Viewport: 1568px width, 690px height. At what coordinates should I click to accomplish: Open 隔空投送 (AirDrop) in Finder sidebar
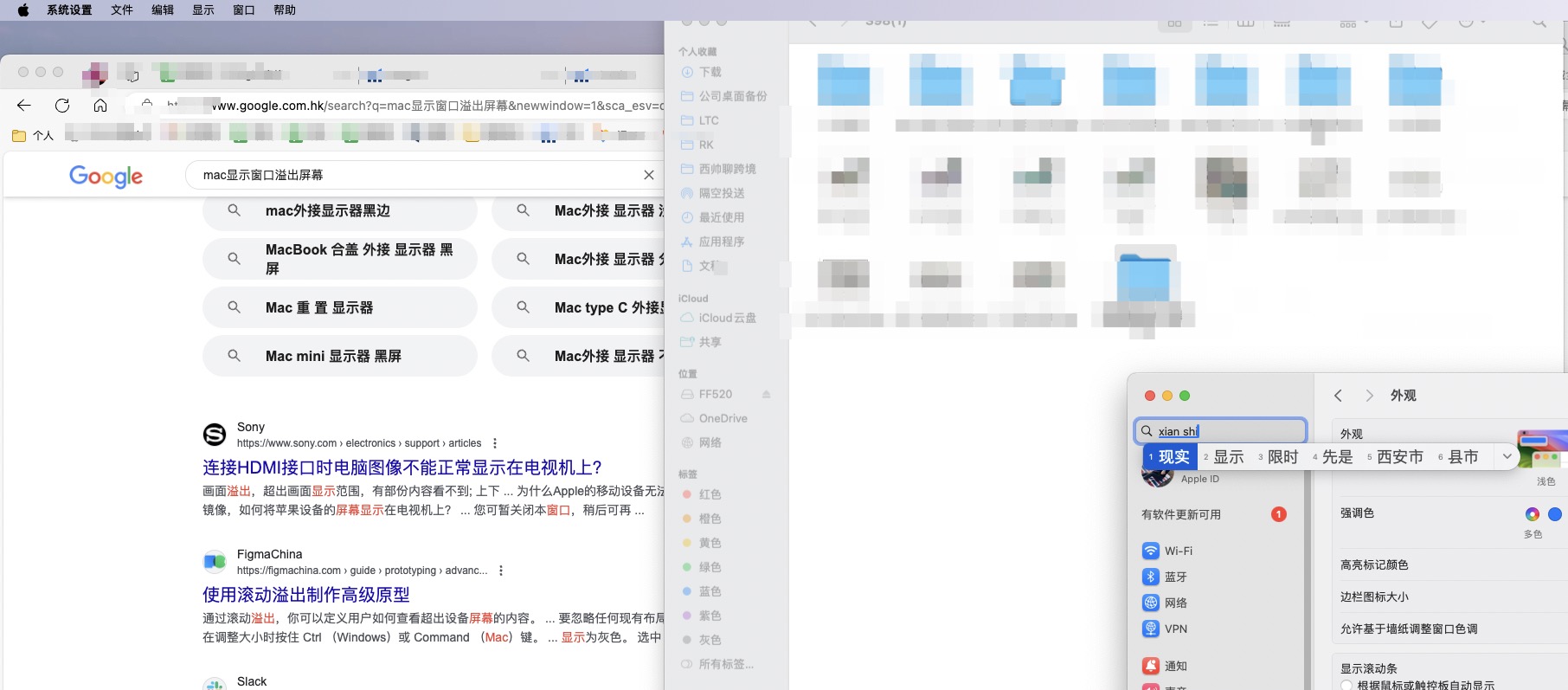721,193
